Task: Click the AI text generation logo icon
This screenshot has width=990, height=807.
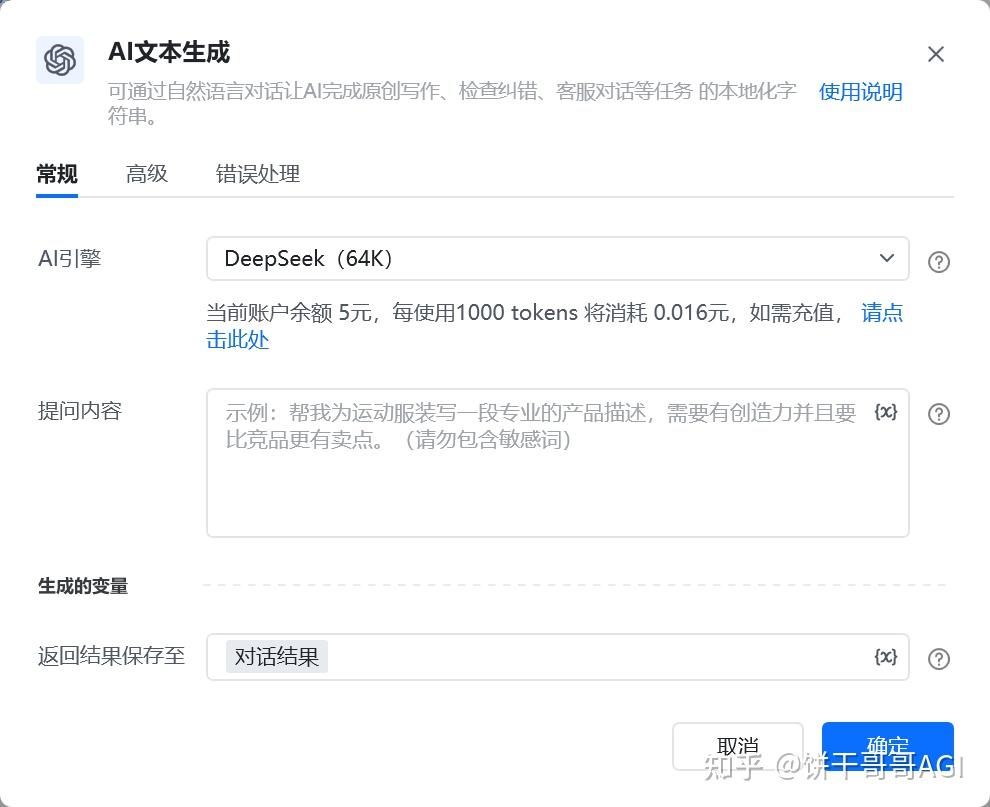Action: click(60, 60)
